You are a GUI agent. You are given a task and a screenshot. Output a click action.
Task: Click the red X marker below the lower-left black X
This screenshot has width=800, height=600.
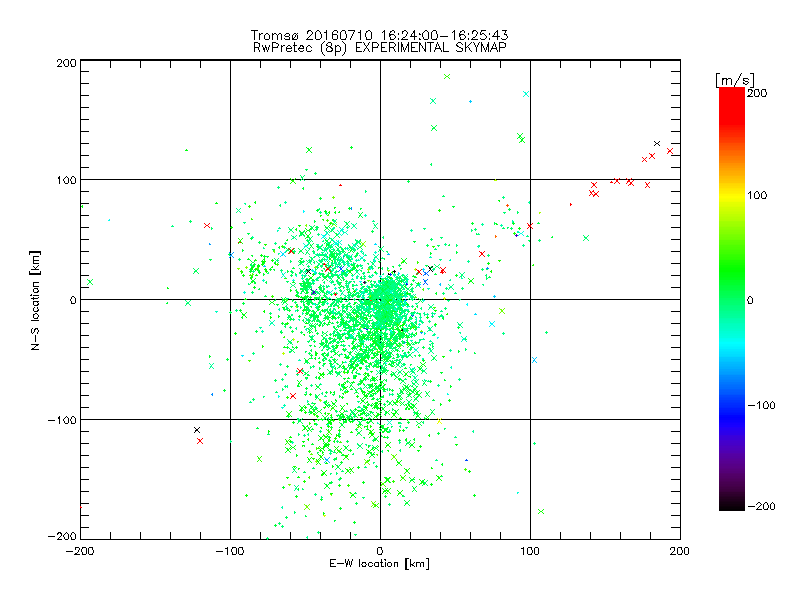tap(200, 441)
